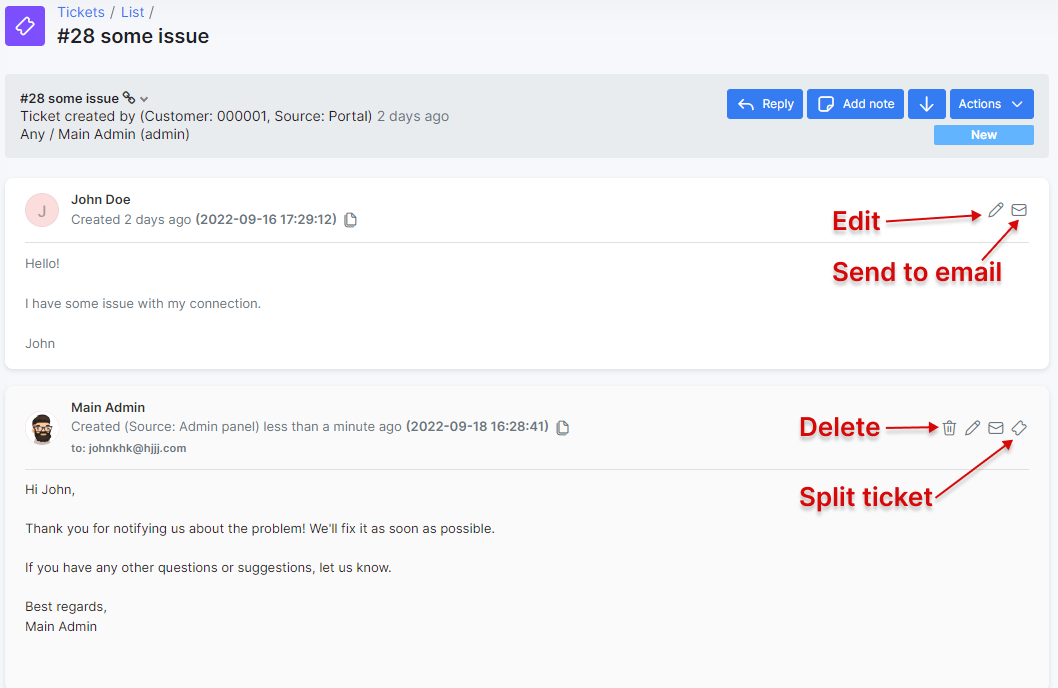This screenshot has height=688, width=1058.
Task: Edit Main Admin's message with the pencil icon
Action: [x=972, y=428]
